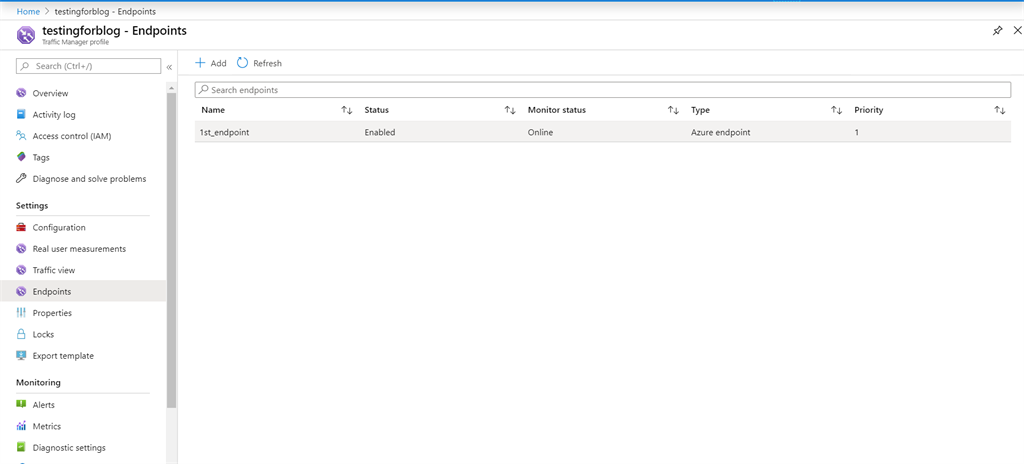1024x464 pixels.
Task: Click the Locks padlock icon
Action: pos(21,334)
